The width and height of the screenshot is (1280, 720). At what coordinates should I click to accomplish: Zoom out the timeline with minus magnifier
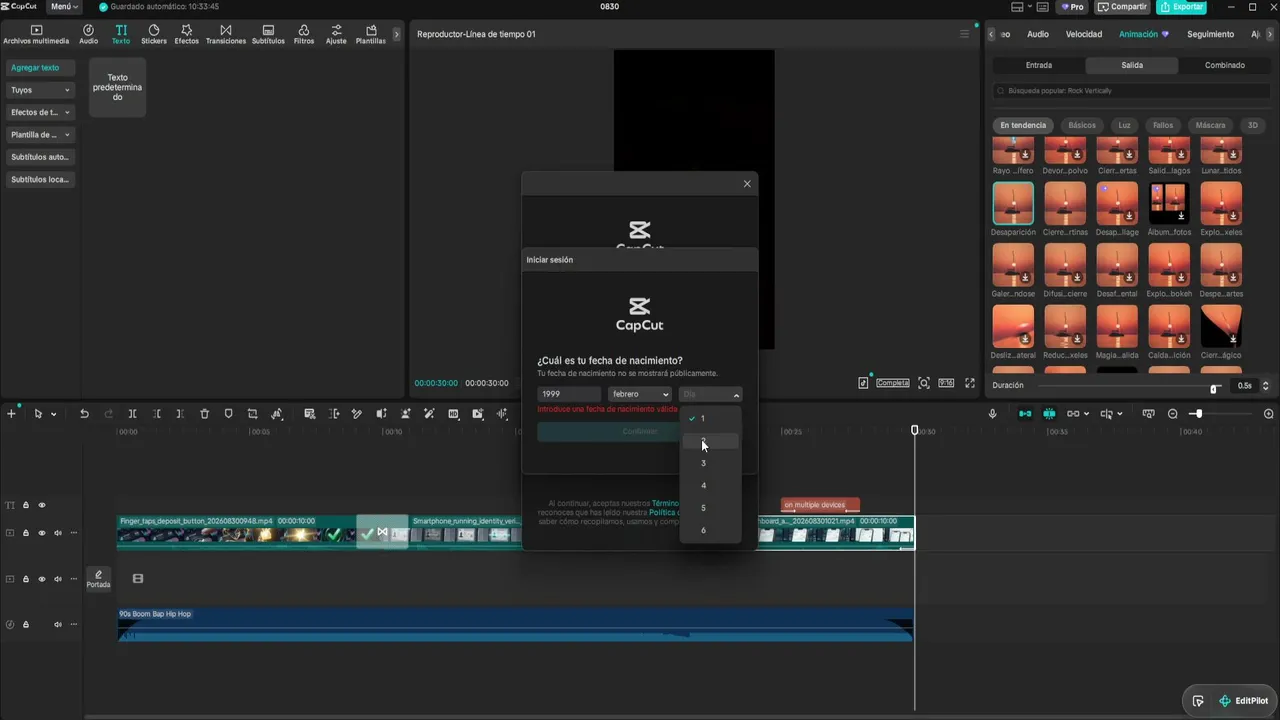1173,414
